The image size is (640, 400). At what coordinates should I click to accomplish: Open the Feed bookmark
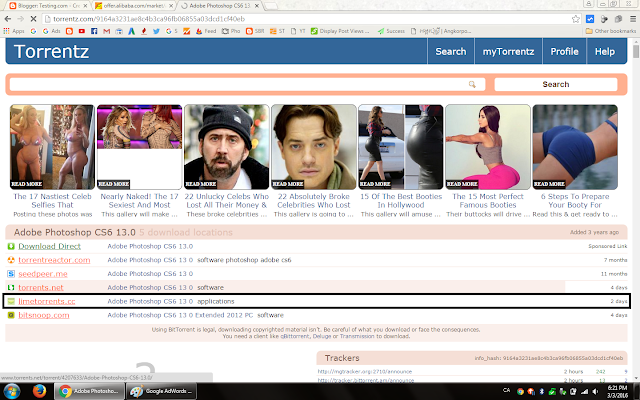pyautogui.click(x=206, y=31)
